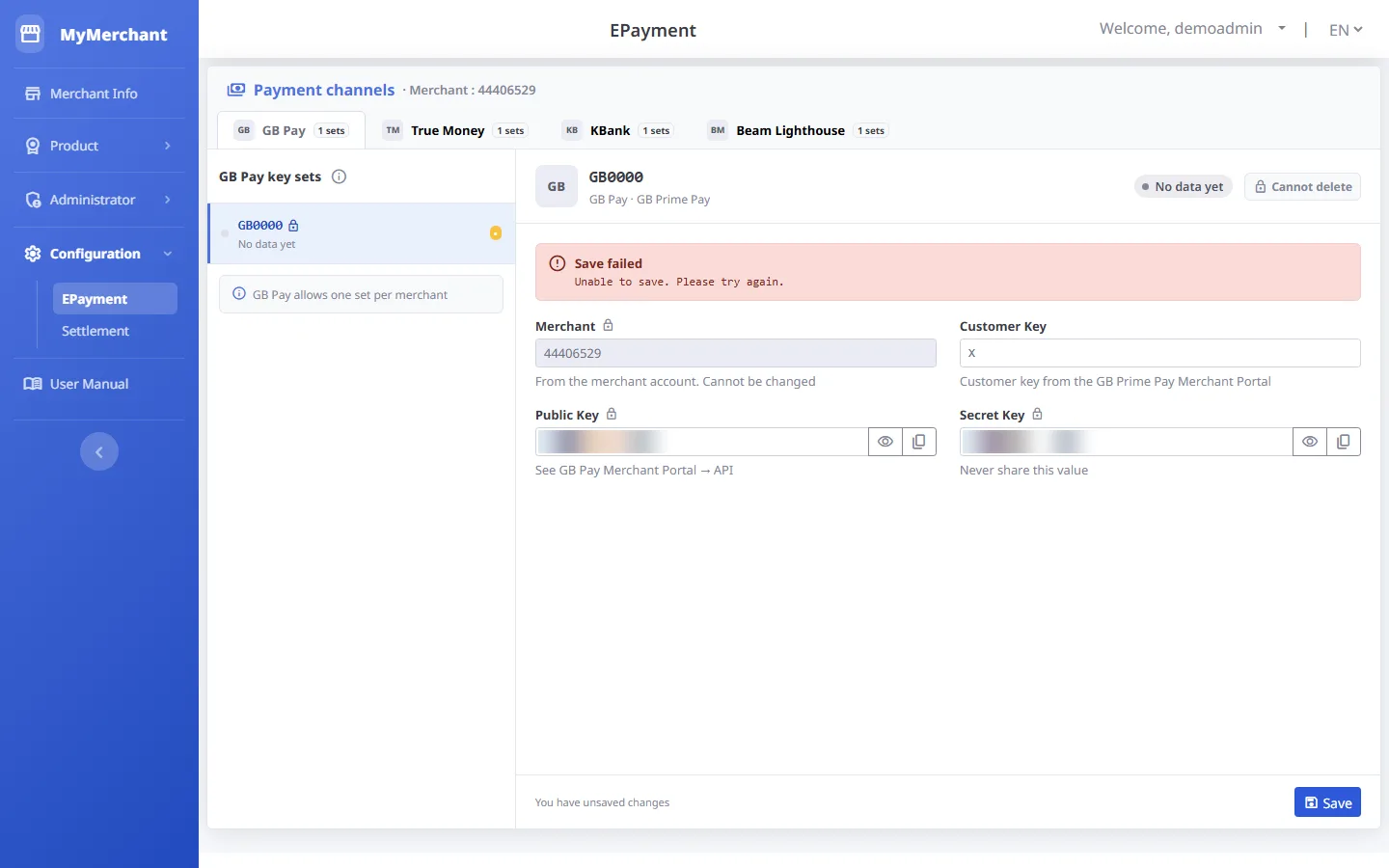Viewport: 1389px width, 868px height.
Task: Click the Cannot delete button
Action: [1303, 187]
